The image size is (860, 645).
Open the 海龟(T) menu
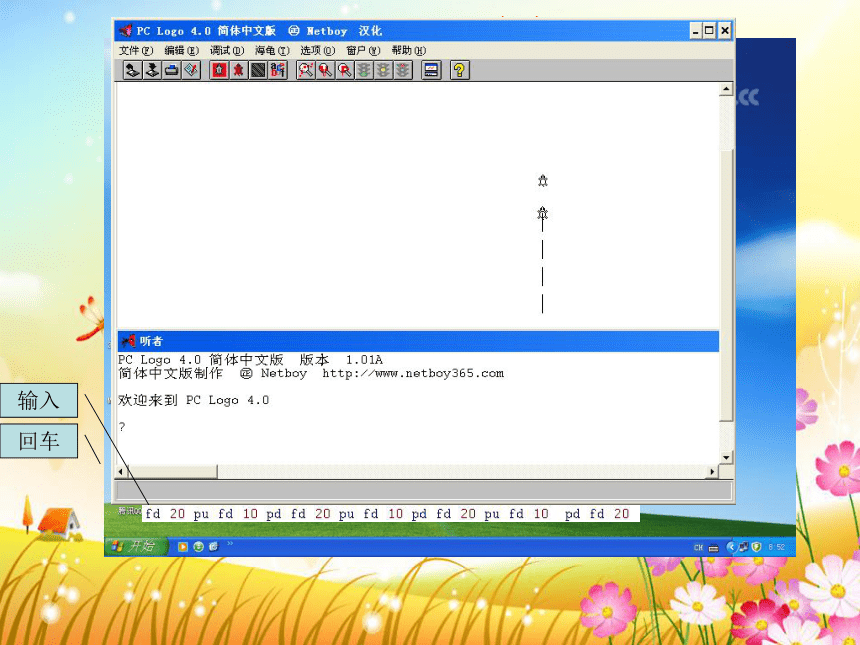[272, 50]
